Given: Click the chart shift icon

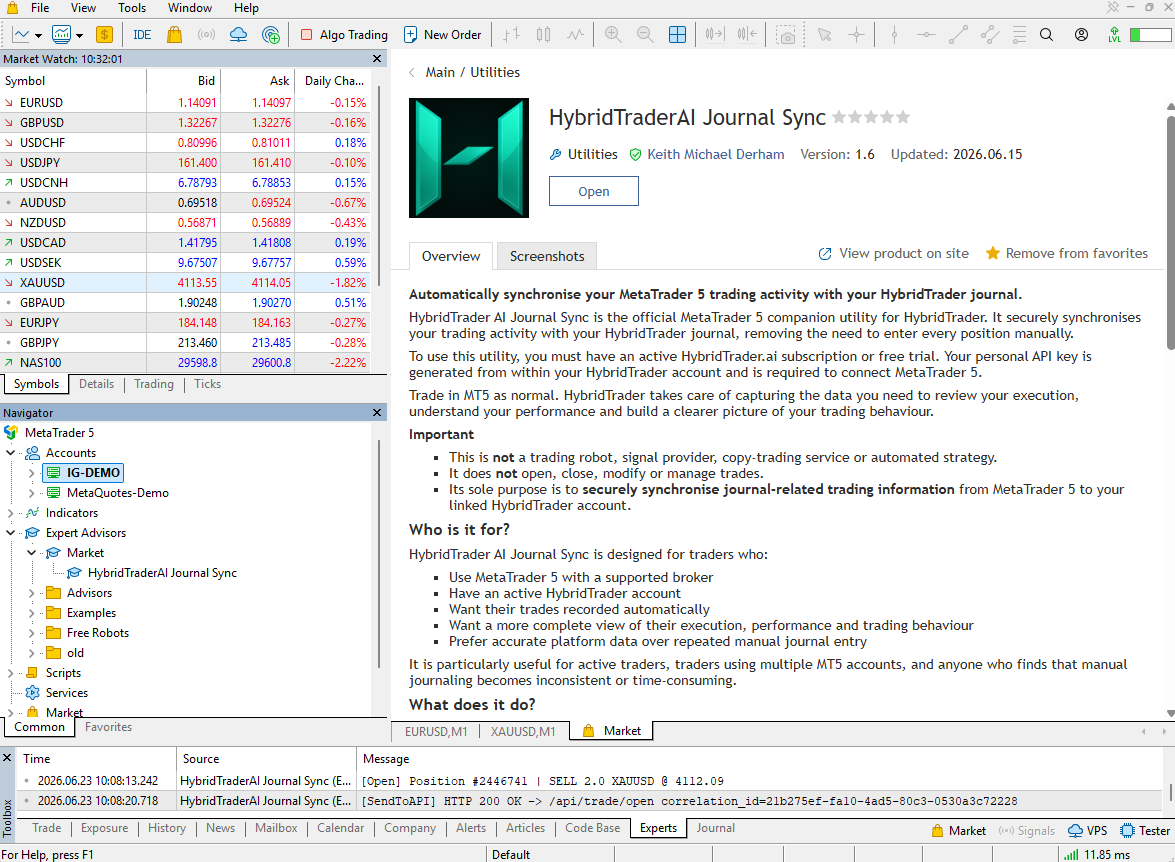Looking at the screenshot, I should click(747, 34).
